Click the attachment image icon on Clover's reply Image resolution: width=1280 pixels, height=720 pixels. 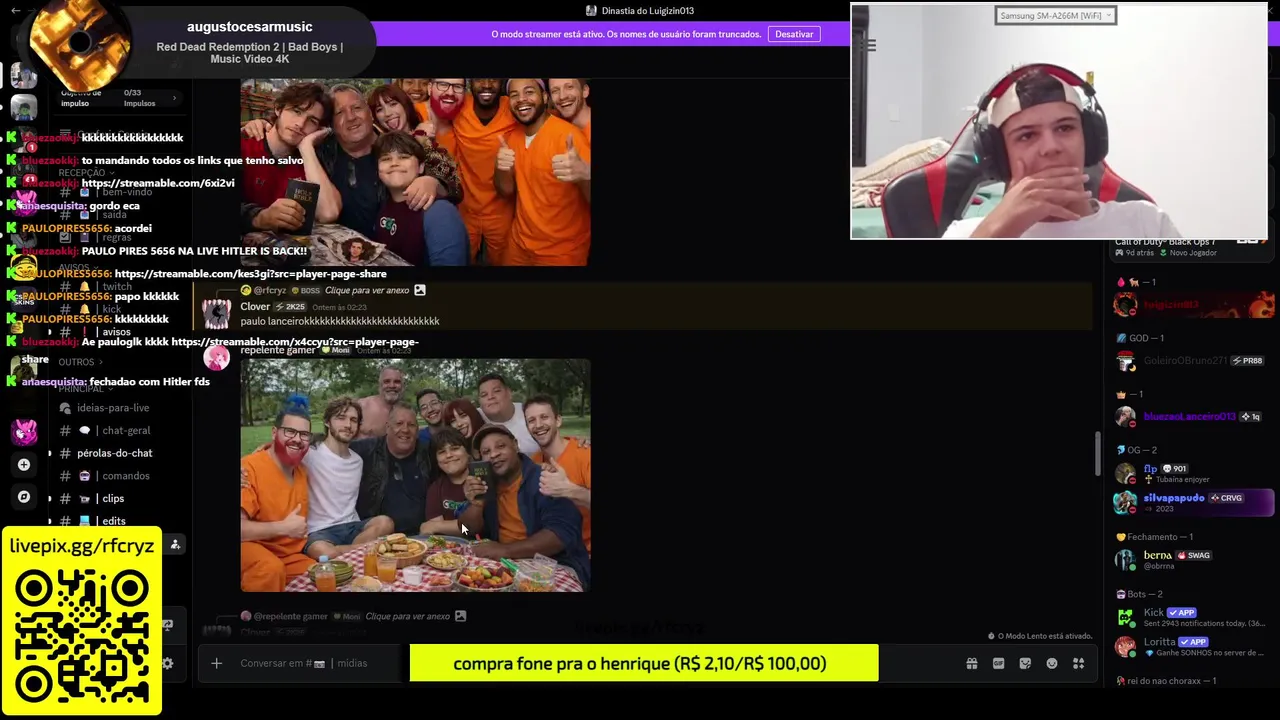point(420,290)
